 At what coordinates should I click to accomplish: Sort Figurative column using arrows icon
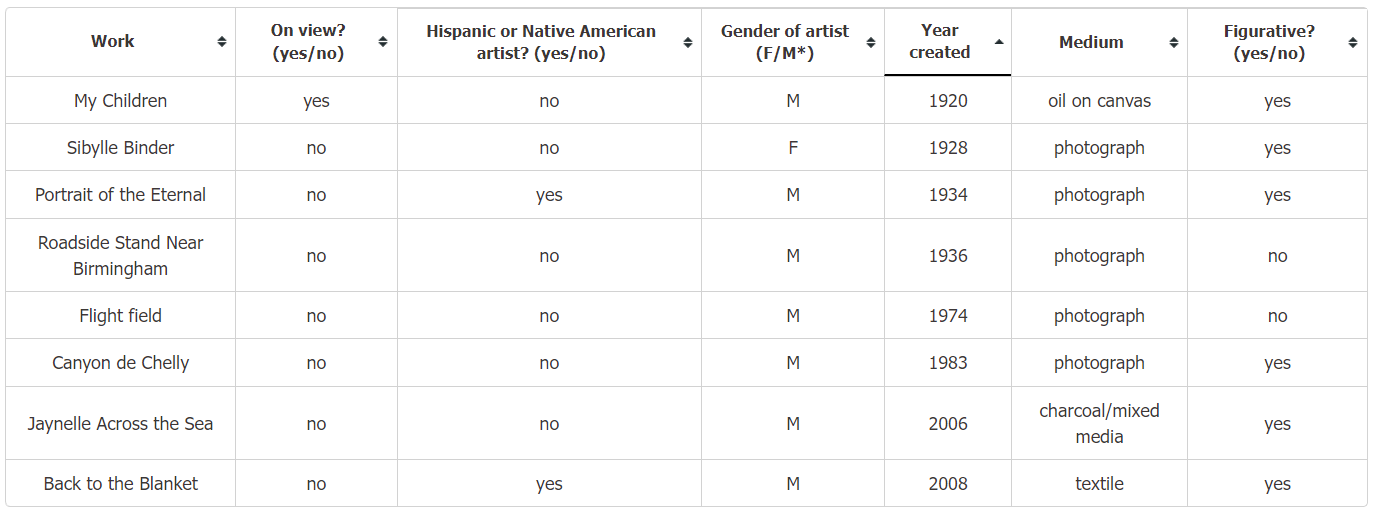tap(1353, 42)
